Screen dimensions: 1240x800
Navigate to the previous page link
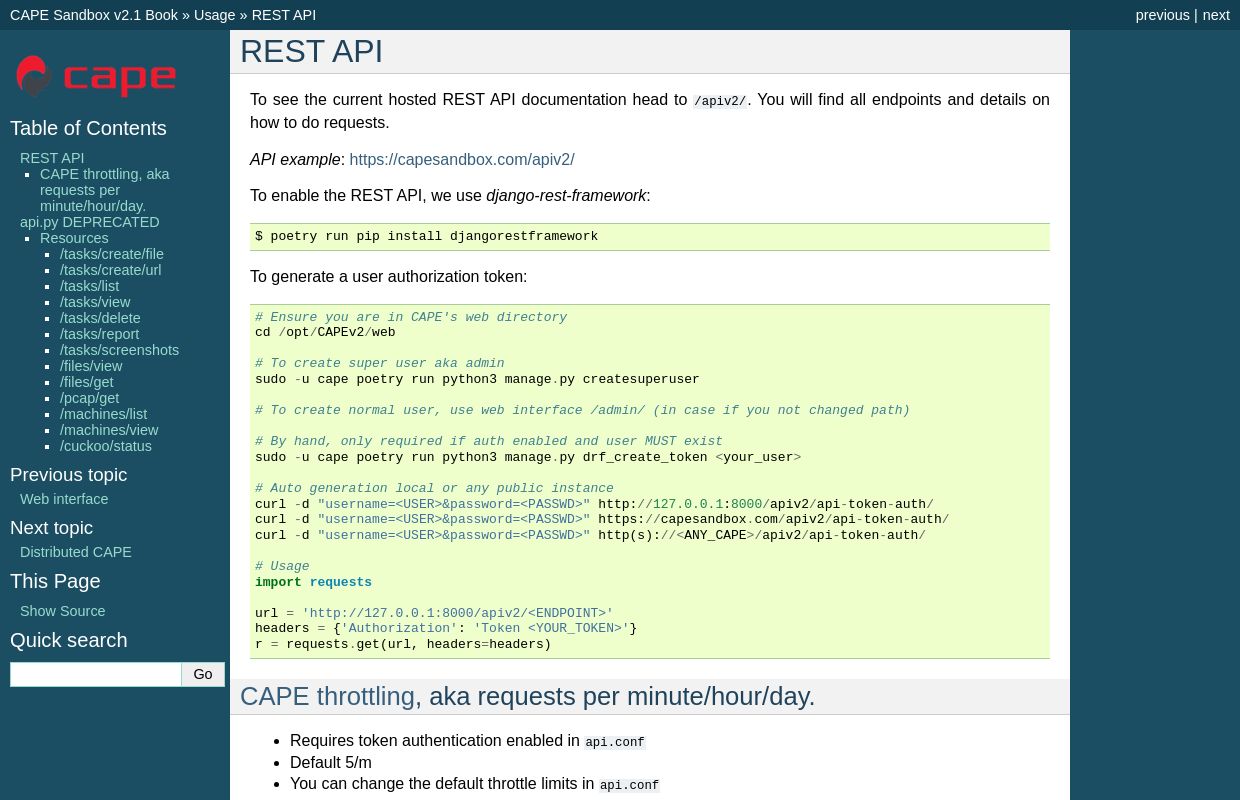click(1162, 15)
